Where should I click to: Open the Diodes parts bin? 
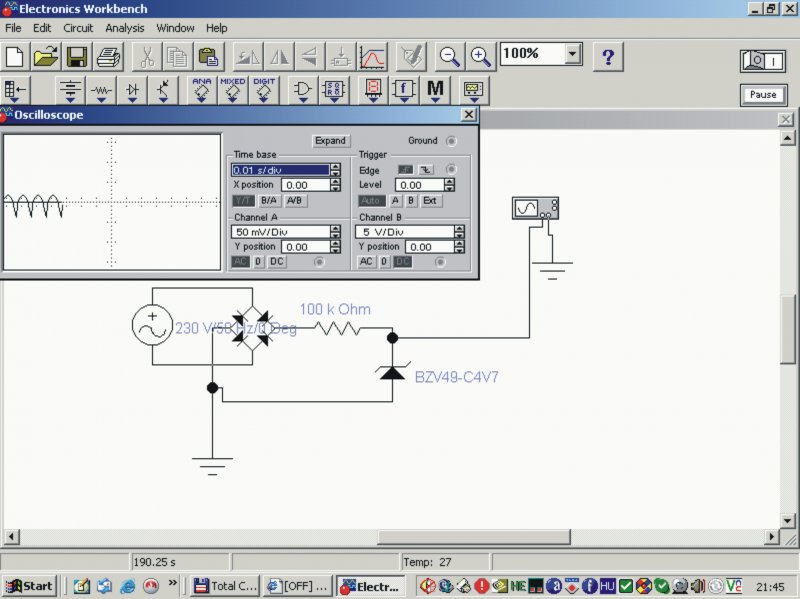point(132,90)
